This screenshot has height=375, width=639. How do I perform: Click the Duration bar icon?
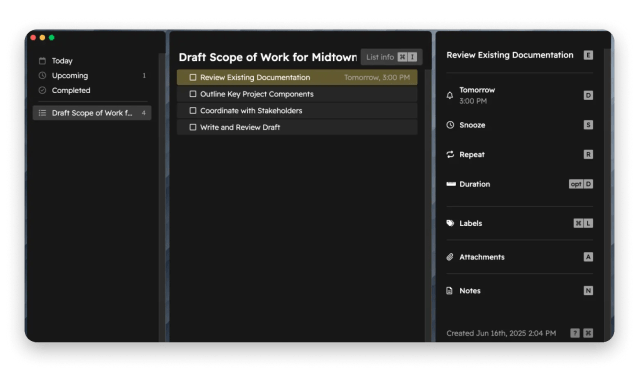(451, 184)
